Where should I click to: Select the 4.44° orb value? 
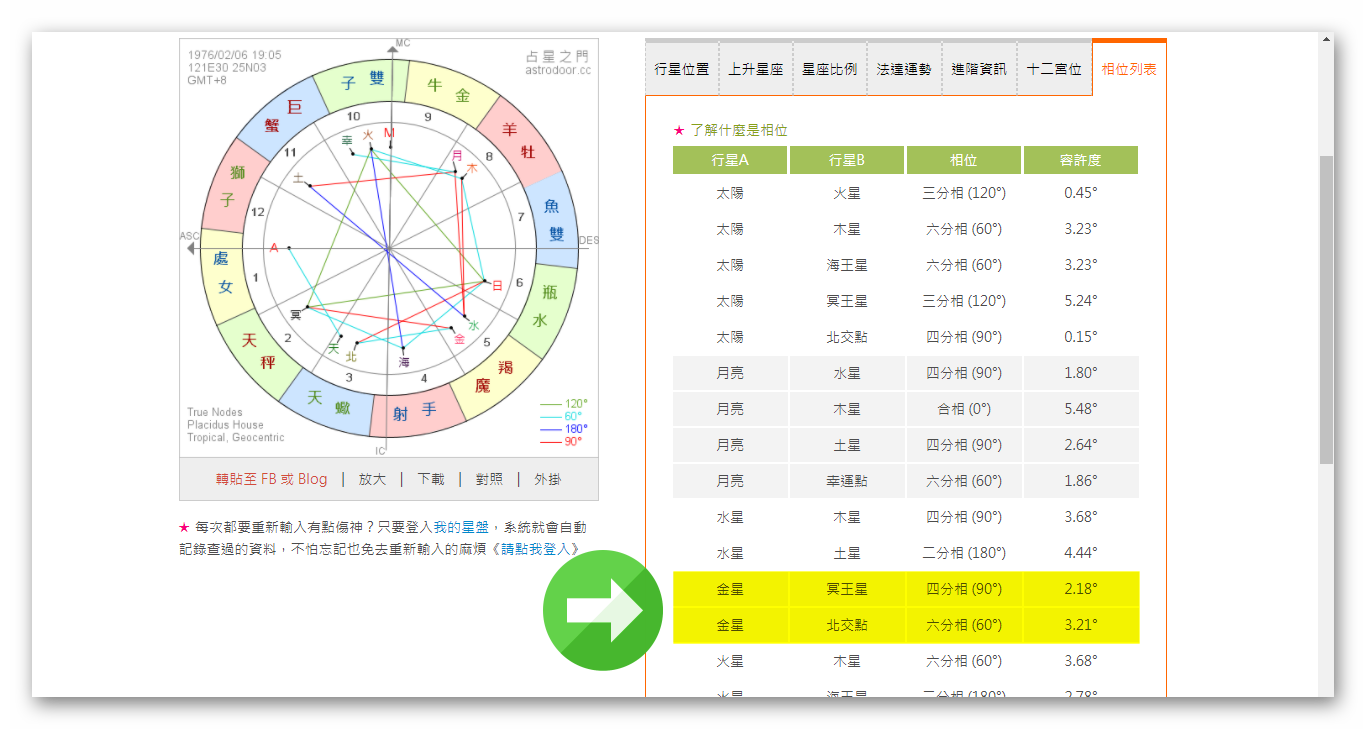coord(1081,553)
